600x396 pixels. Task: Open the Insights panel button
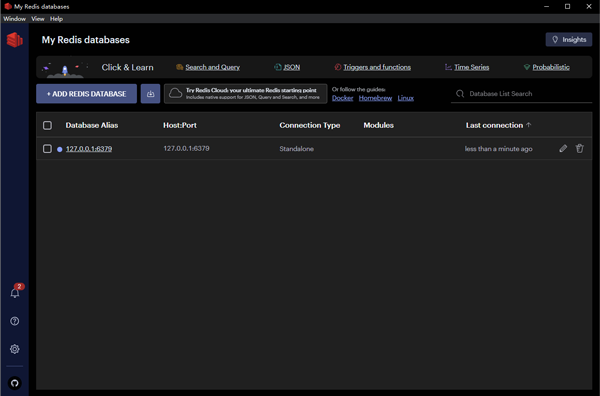569,39
